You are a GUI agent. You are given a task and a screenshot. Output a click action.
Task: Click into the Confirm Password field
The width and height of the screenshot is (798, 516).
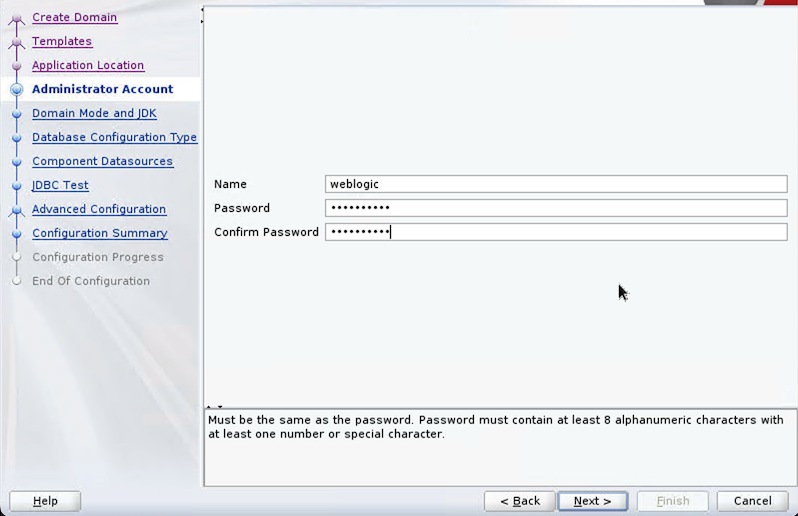pos(556,232)
